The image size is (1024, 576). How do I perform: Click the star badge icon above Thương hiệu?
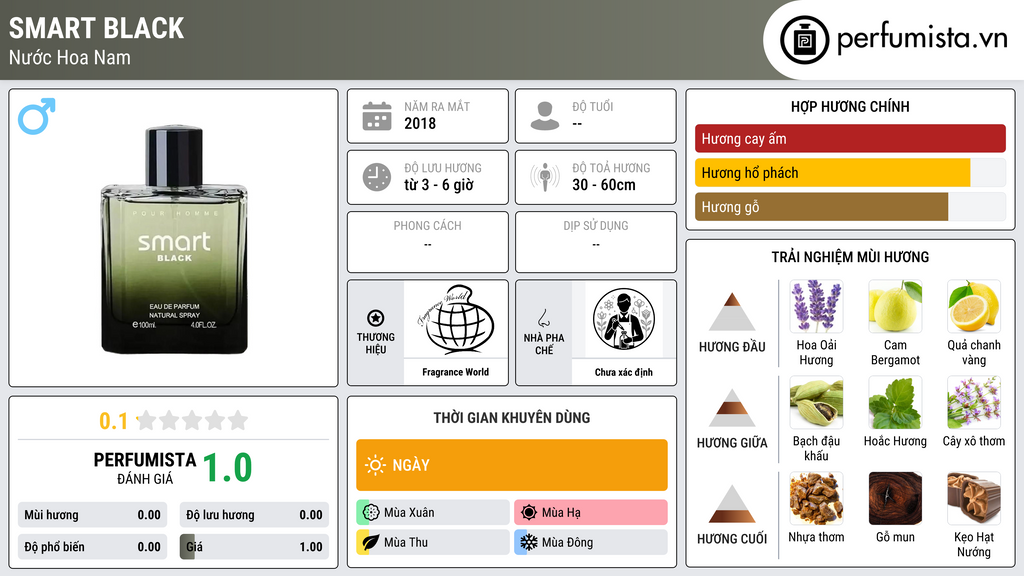pyautogui.click(x=376, y=318)
